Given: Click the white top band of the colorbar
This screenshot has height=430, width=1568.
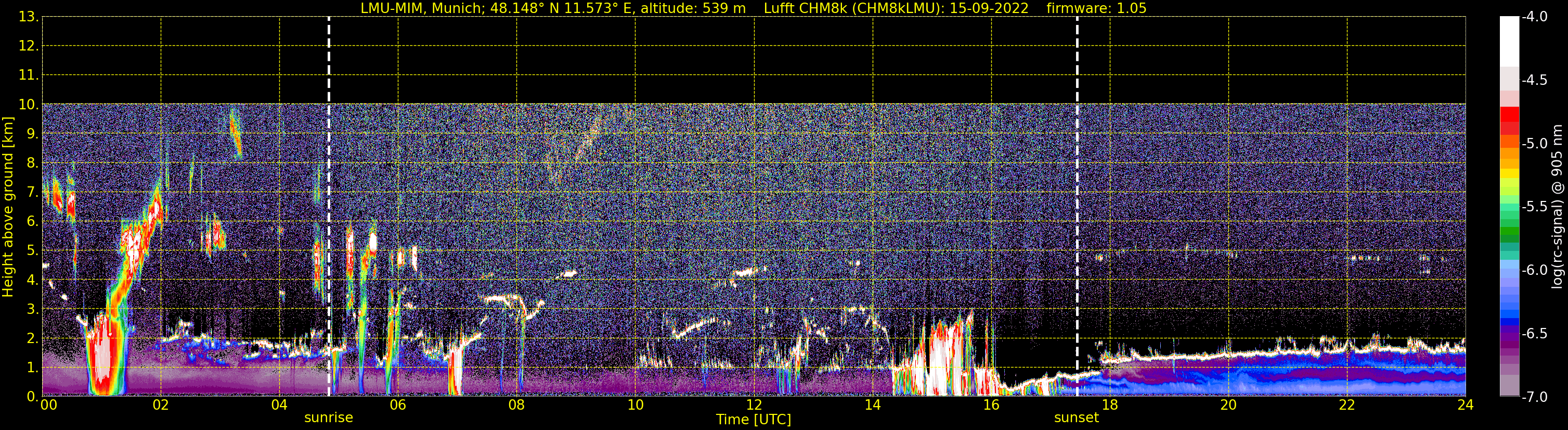Looking at the screenshot, I should (1510, 42).
